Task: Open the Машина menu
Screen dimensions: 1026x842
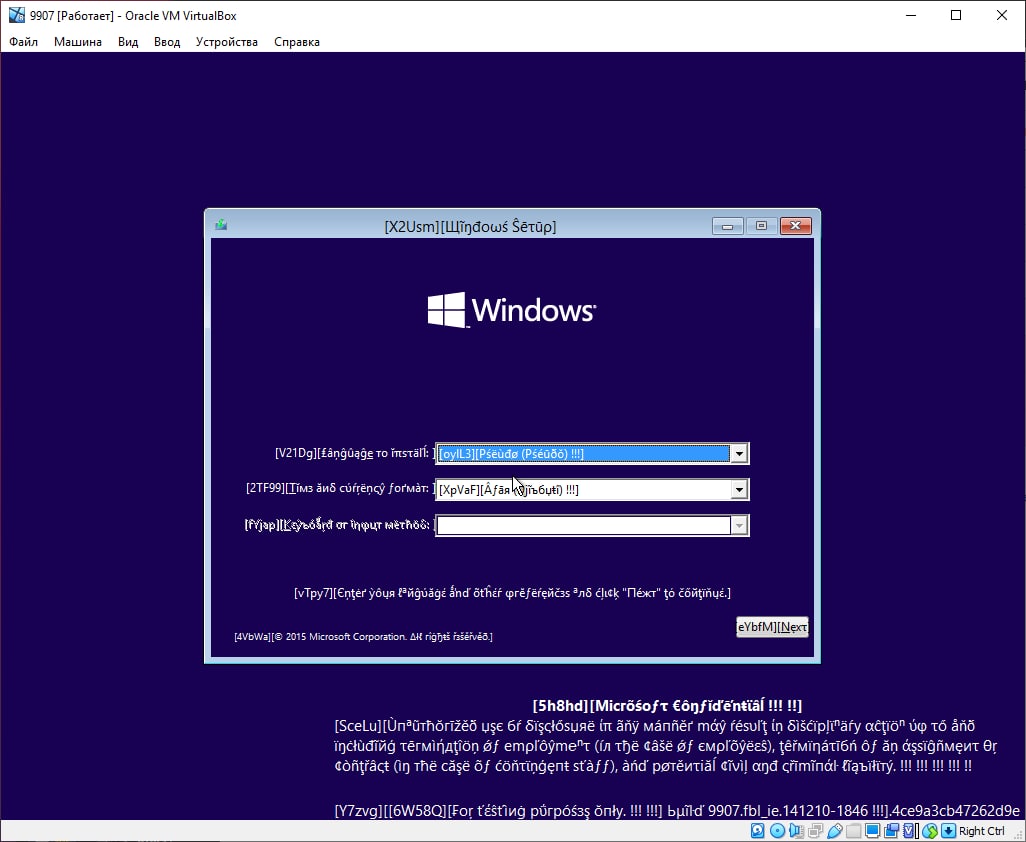Action: (78, 42)
